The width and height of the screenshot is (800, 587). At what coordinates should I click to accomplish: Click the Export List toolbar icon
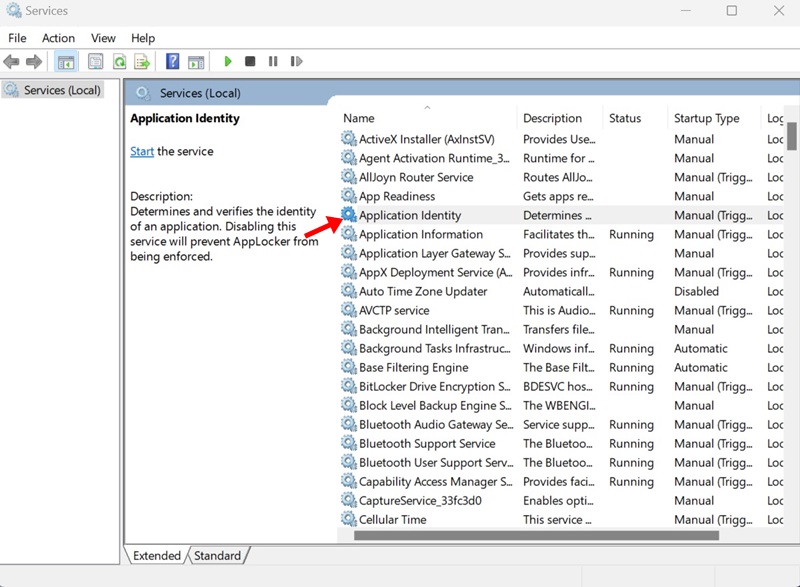142,62
